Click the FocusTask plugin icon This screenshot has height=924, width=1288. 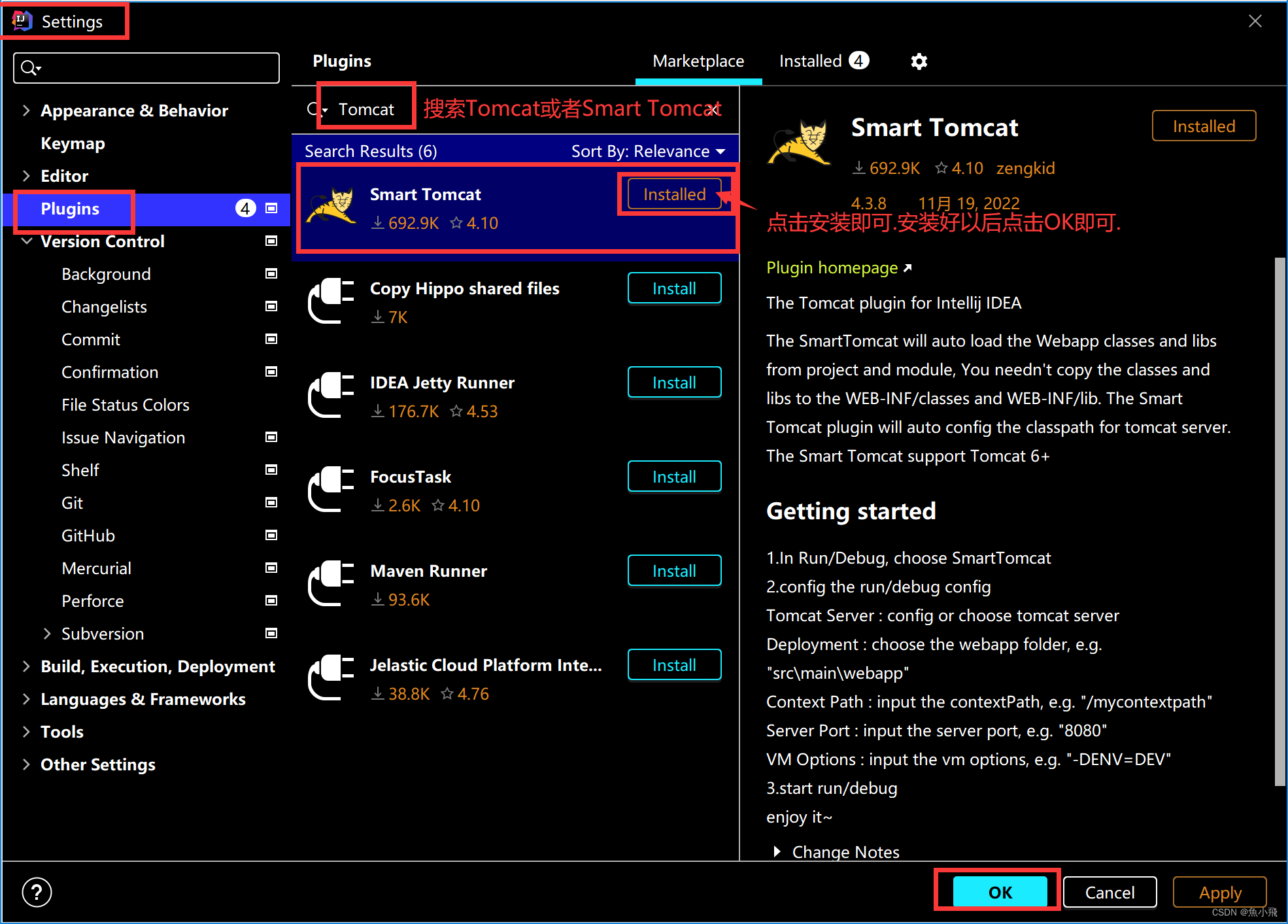[331, 488]
